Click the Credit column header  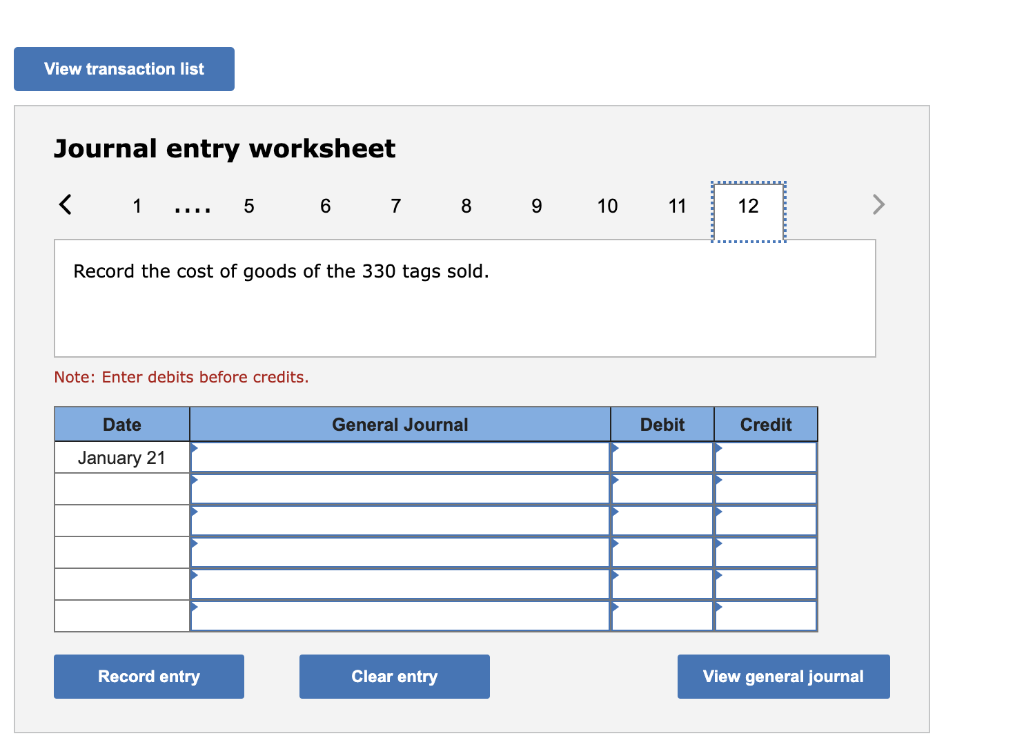765,424
